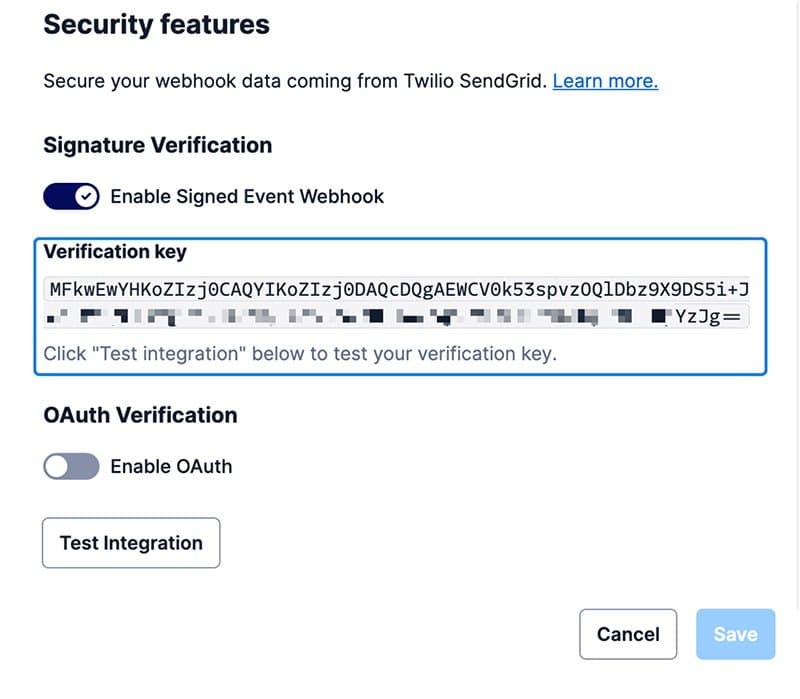Click the redacted second line of the key
Viewport: 800px width, 699px height.
pos(400,320)
